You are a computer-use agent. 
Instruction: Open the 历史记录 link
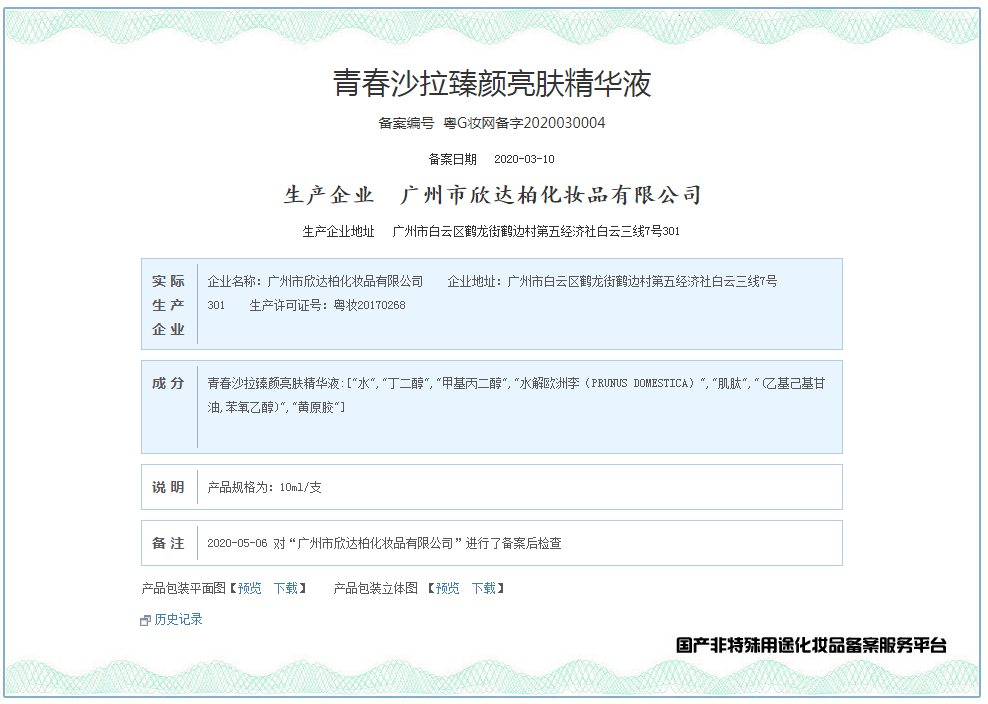click(178, 620)
